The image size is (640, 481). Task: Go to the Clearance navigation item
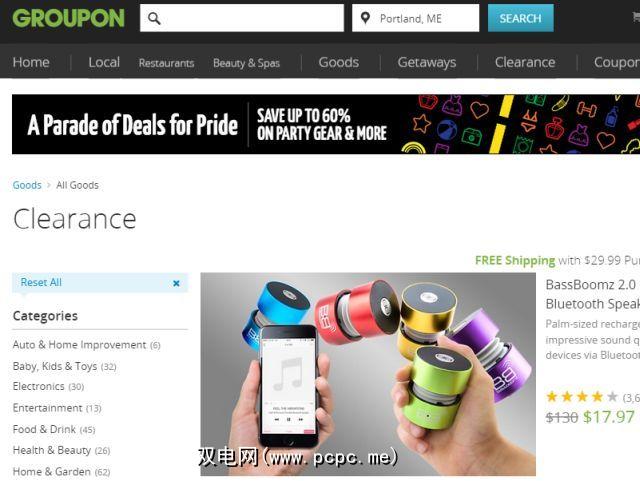[525, 62]
